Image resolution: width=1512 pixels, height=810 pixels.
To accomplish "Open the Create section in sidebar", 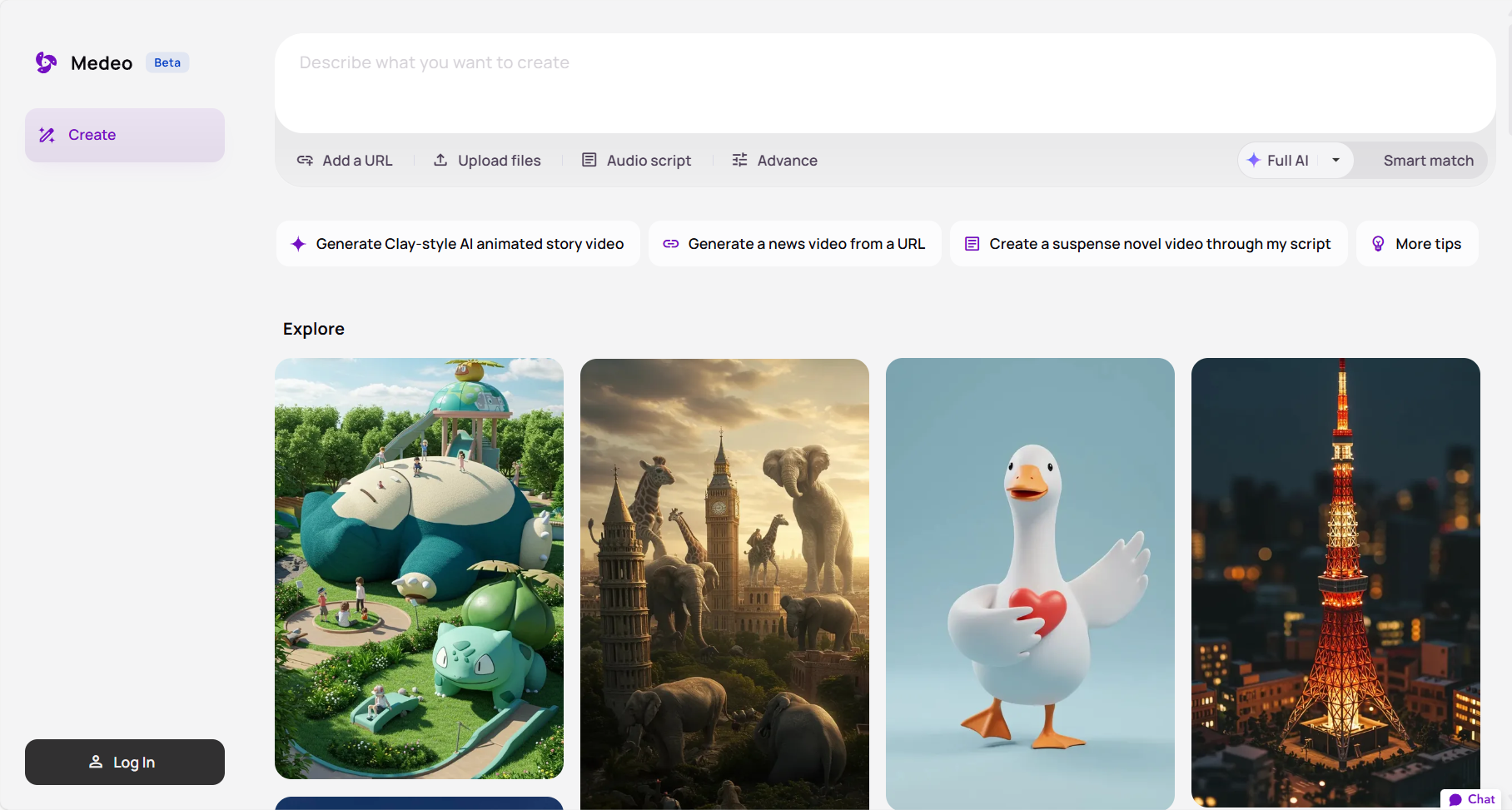I will (125, 135).
